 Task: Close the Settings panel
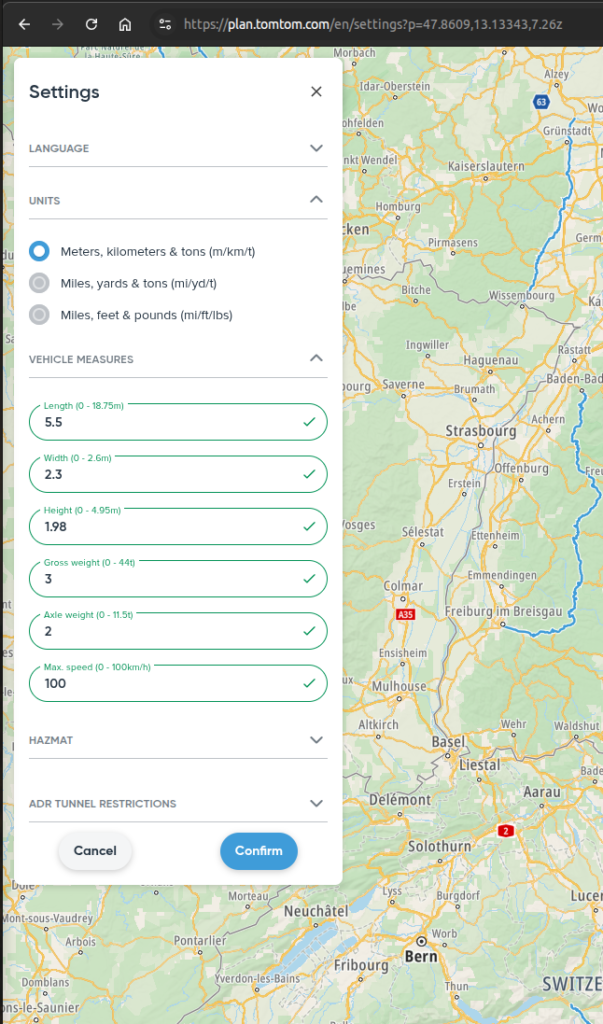[x=316, y=91]
